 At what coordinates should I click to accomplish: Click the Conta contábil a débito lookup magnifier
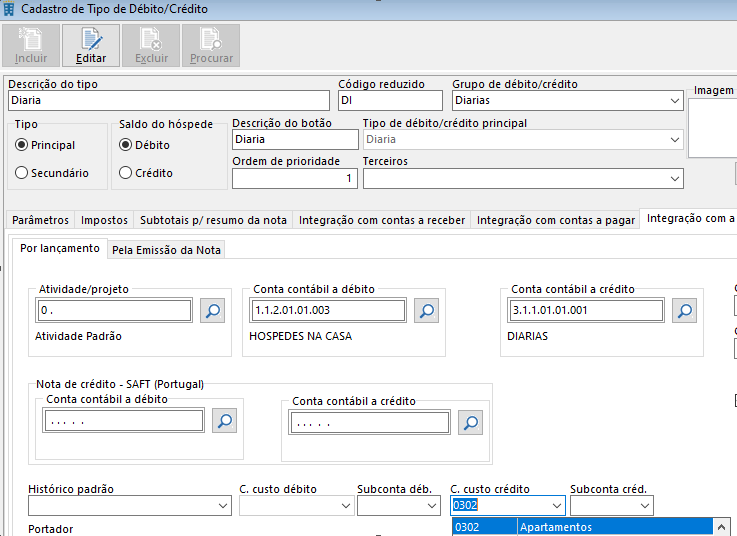click(x=427, y=311)
